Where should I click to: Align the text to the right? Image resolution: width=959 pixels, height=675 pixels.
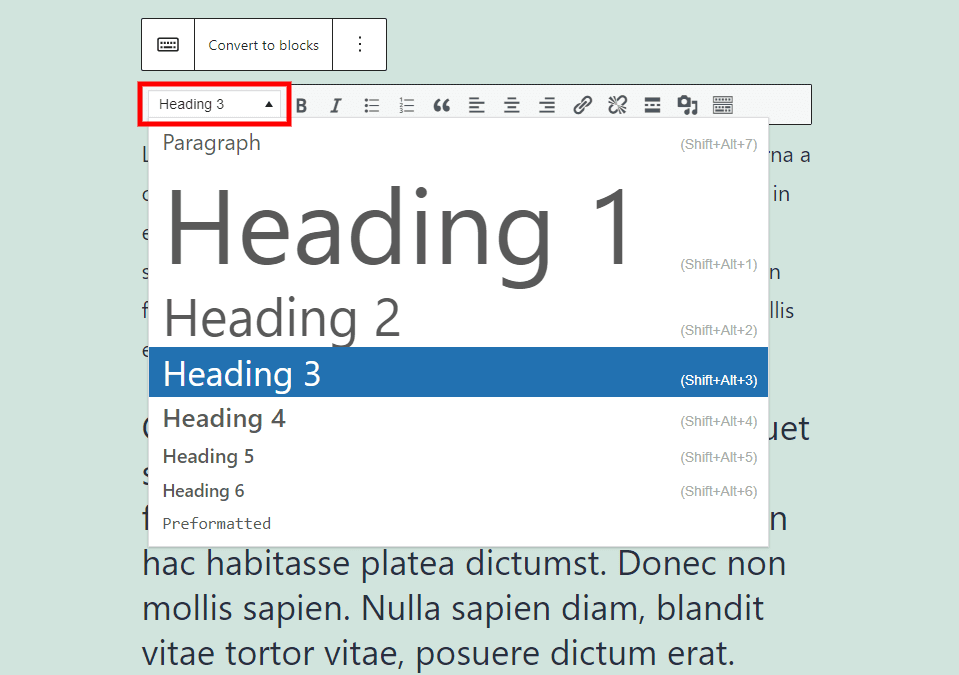point(546,105)
